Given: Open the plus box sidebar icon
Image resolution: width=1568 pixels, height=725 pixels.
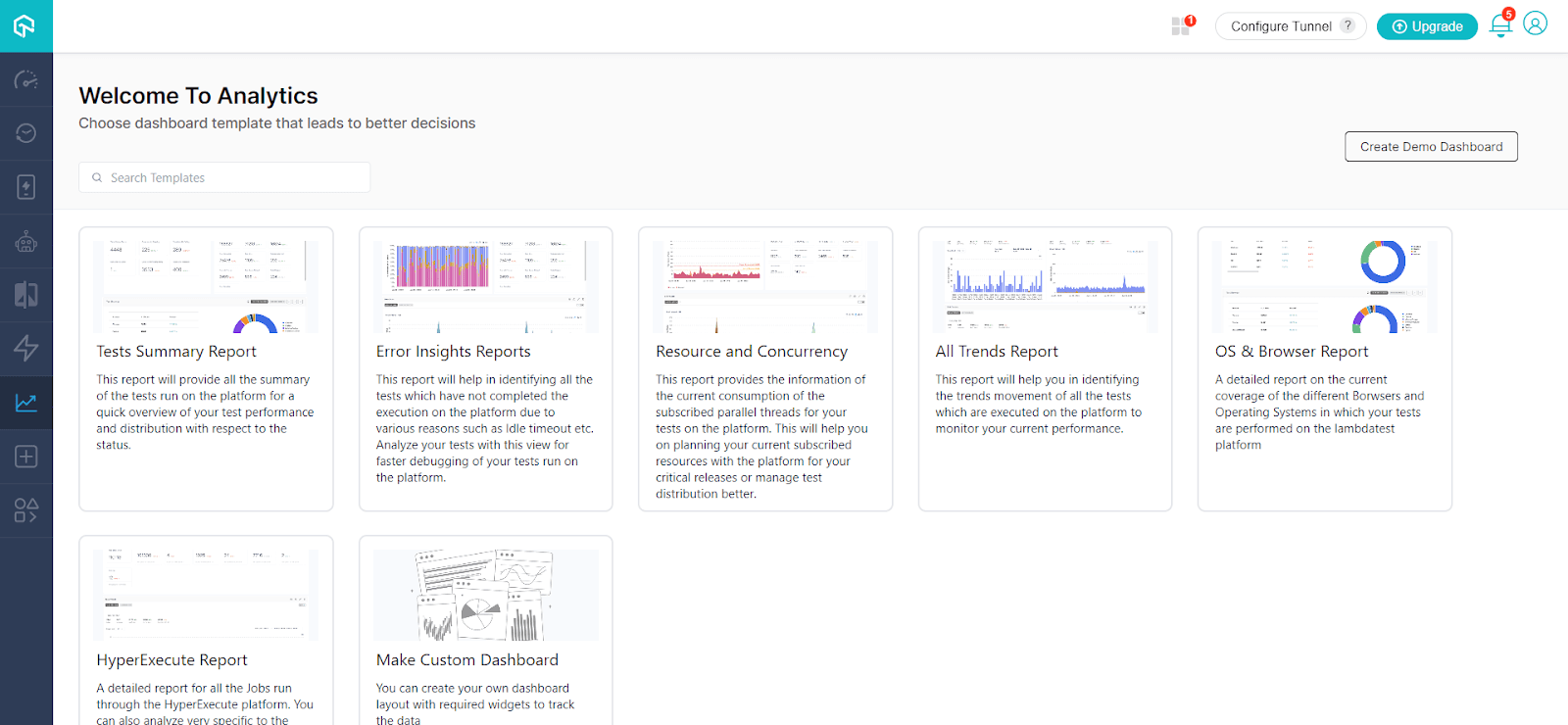Looking at the screenshot, I should pos(25,457).
